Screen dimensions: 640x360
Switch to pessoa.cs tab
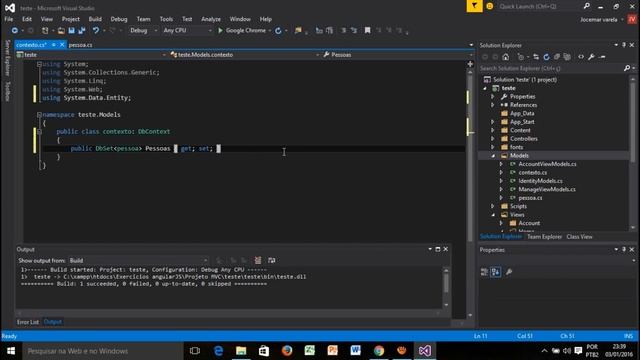coord(80,45)
